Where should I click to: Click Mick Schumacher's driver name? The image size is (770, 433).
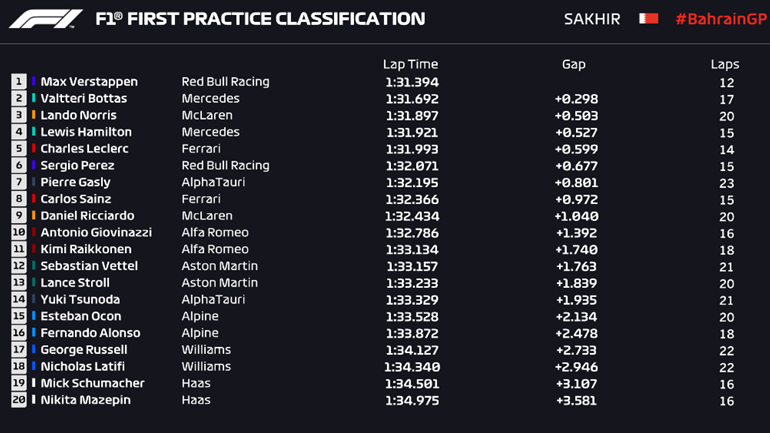92,384
